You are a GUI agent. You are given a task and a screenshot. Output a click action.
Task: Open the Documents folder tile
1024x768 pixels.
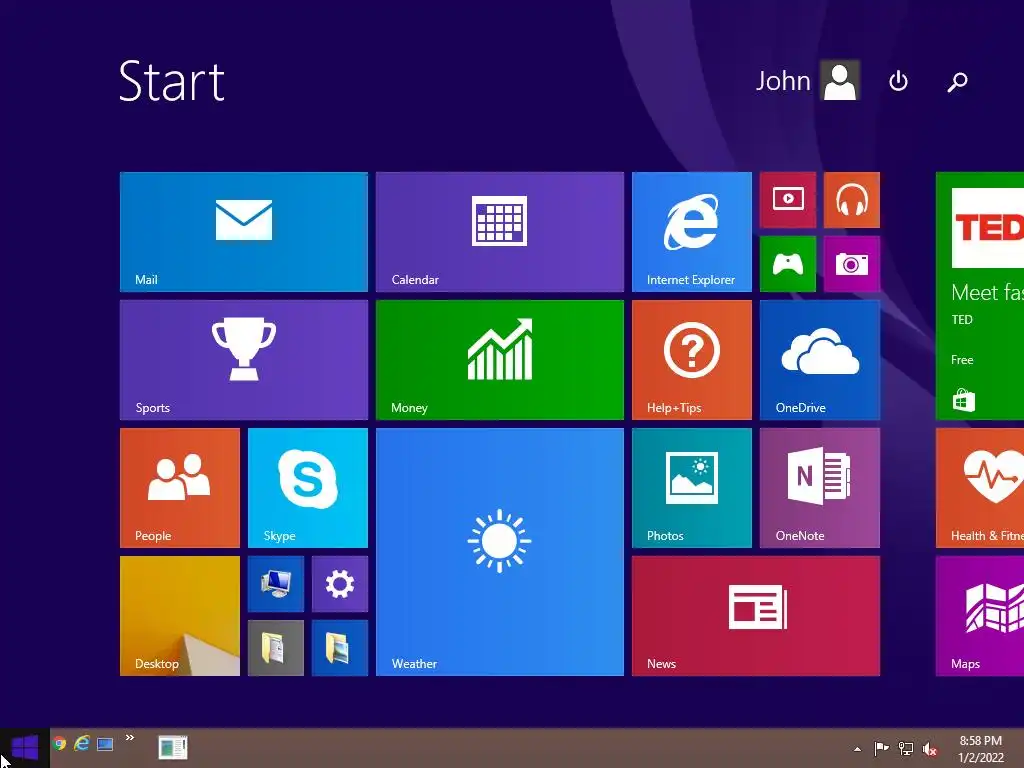tap(276, 648)
